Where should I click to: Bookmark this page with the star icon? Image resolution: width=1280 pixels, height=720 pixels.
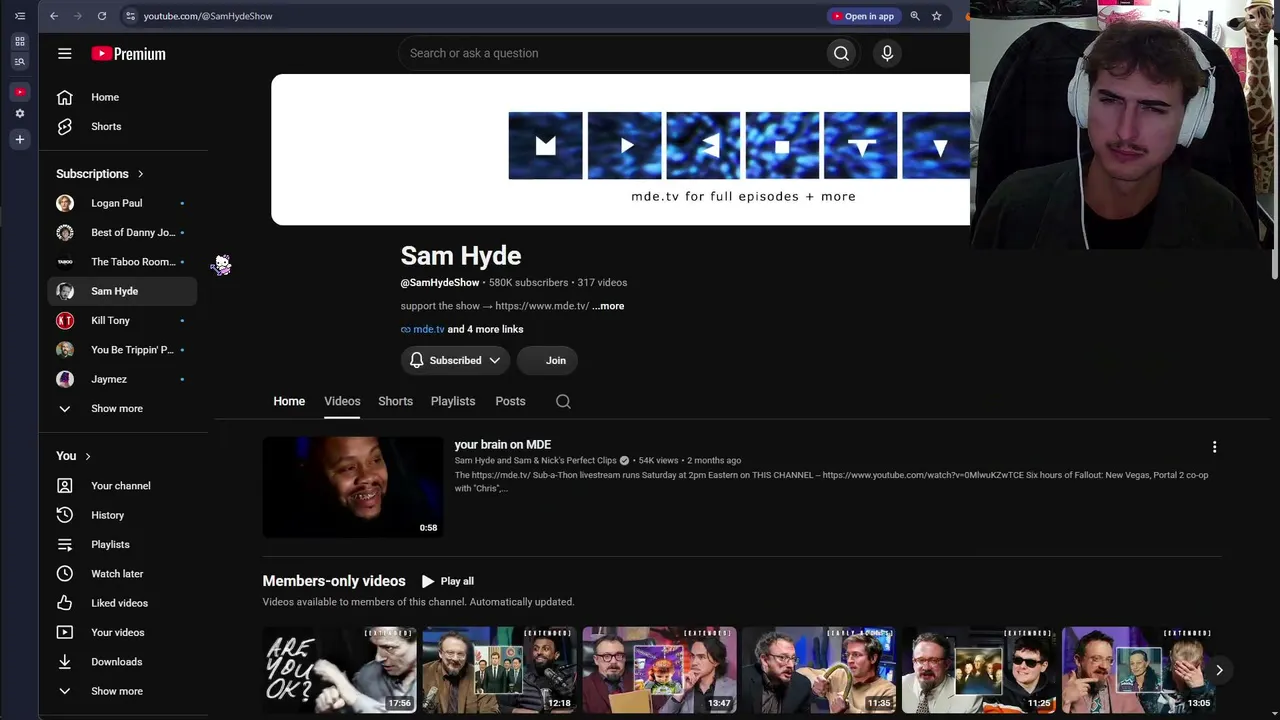[937, 16]
